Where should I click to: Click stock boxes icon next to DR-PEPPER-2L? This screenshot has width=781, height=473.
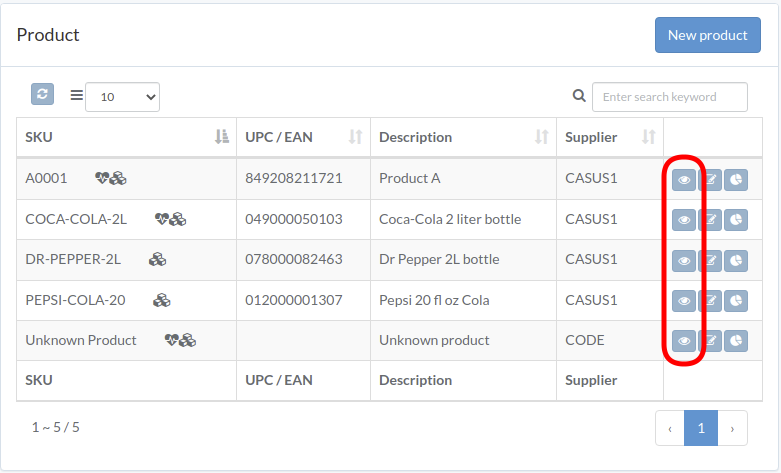point(157,259)
